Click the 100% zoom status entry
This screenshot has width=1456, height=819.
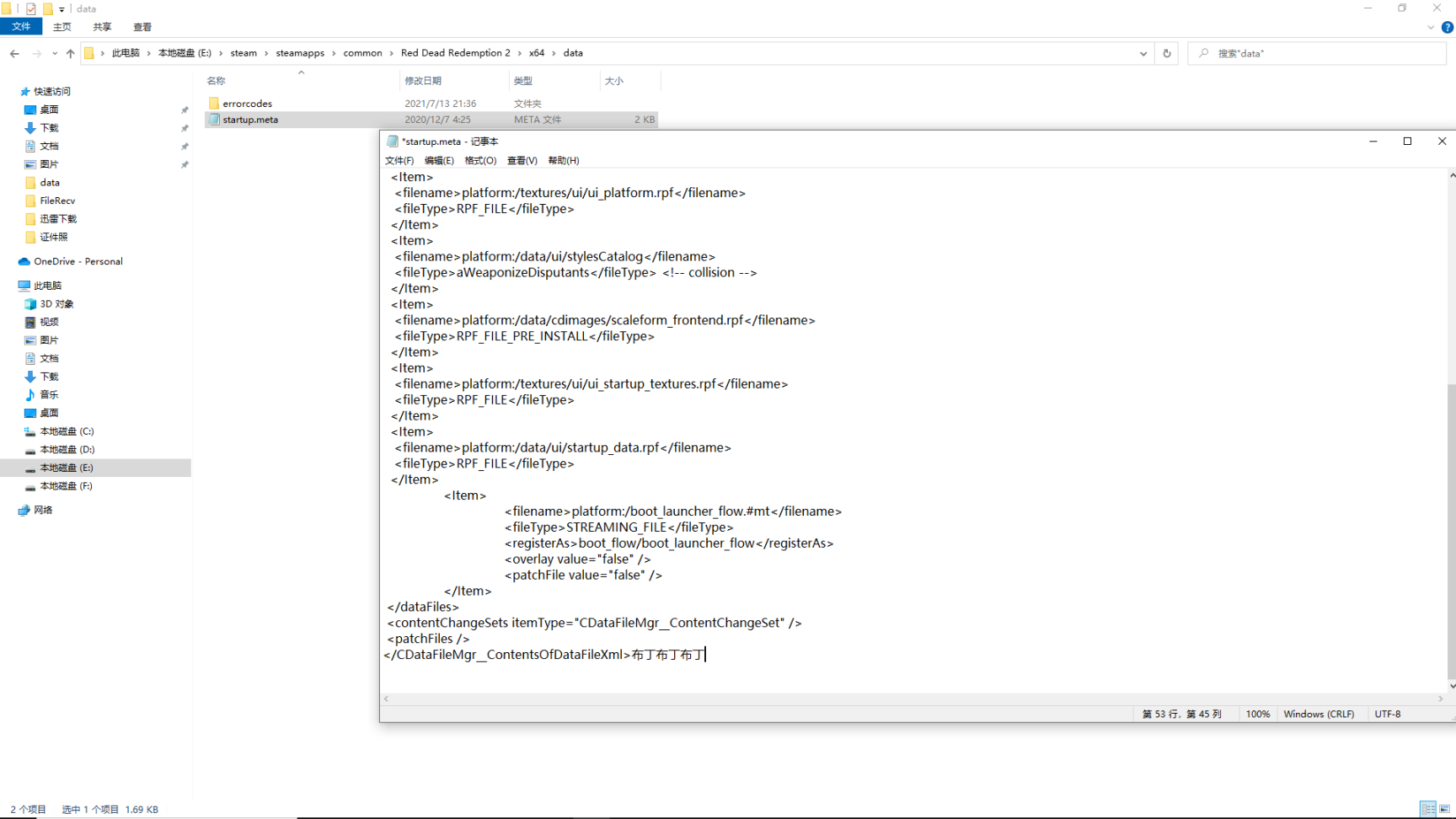pyautogui.click(x=1257, y=714)
